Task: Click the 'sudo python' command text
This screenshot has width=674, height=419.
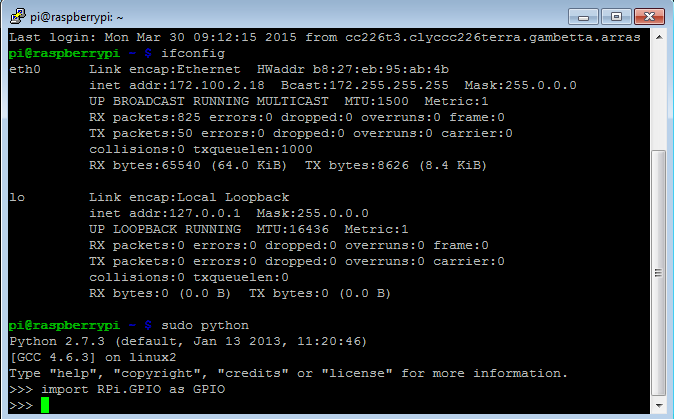Action: (205, 325)
